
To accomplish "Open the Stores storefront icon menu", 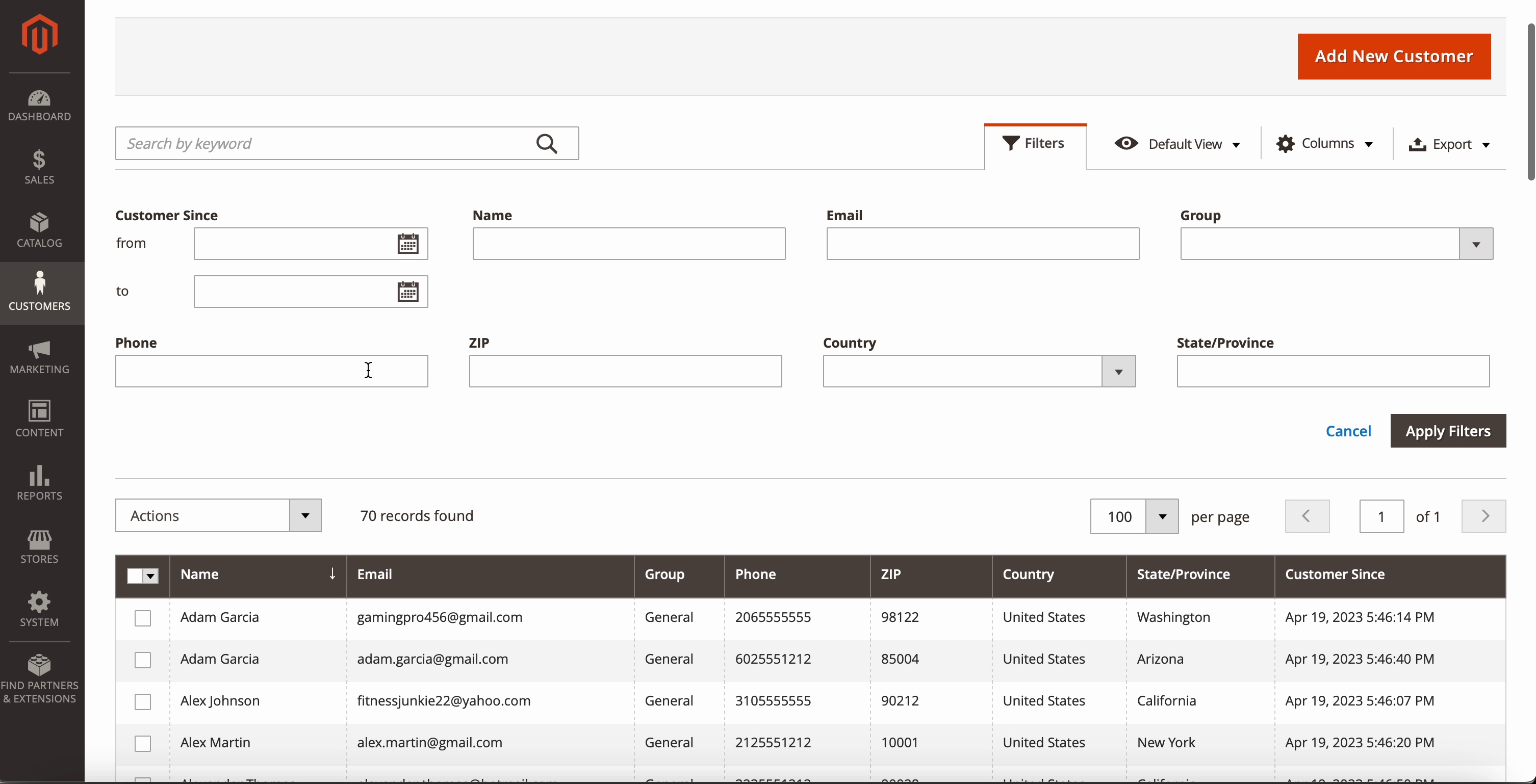I will (x=39, y=546).
